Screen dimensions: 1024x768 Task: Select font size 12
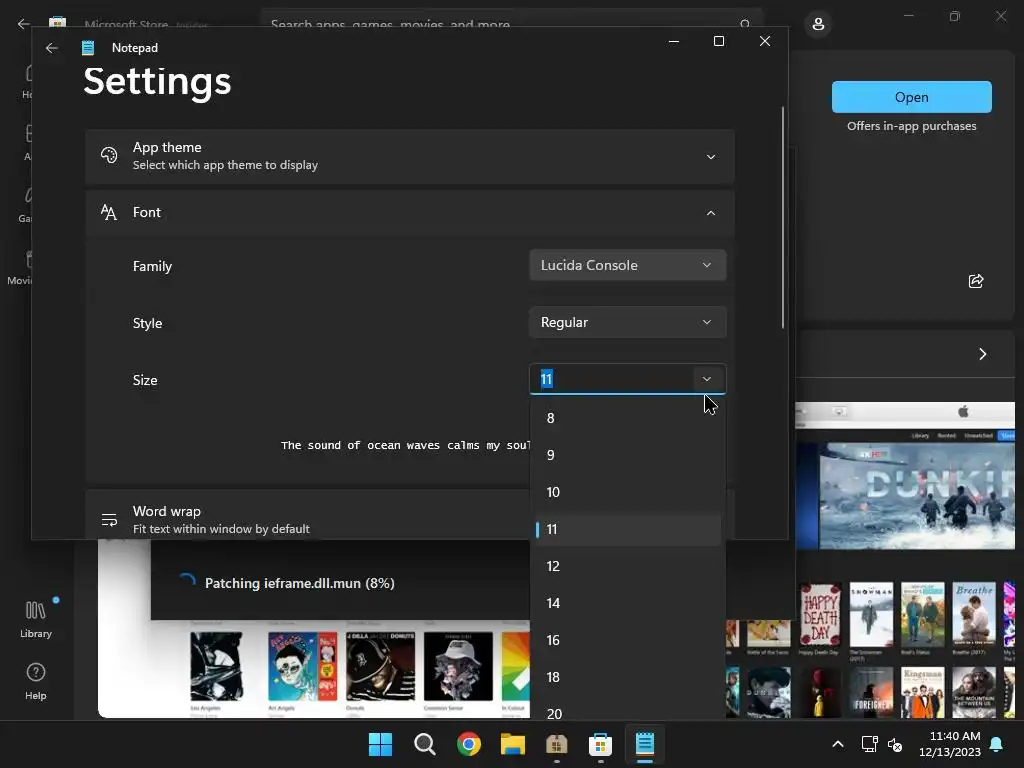click(628, 566)
